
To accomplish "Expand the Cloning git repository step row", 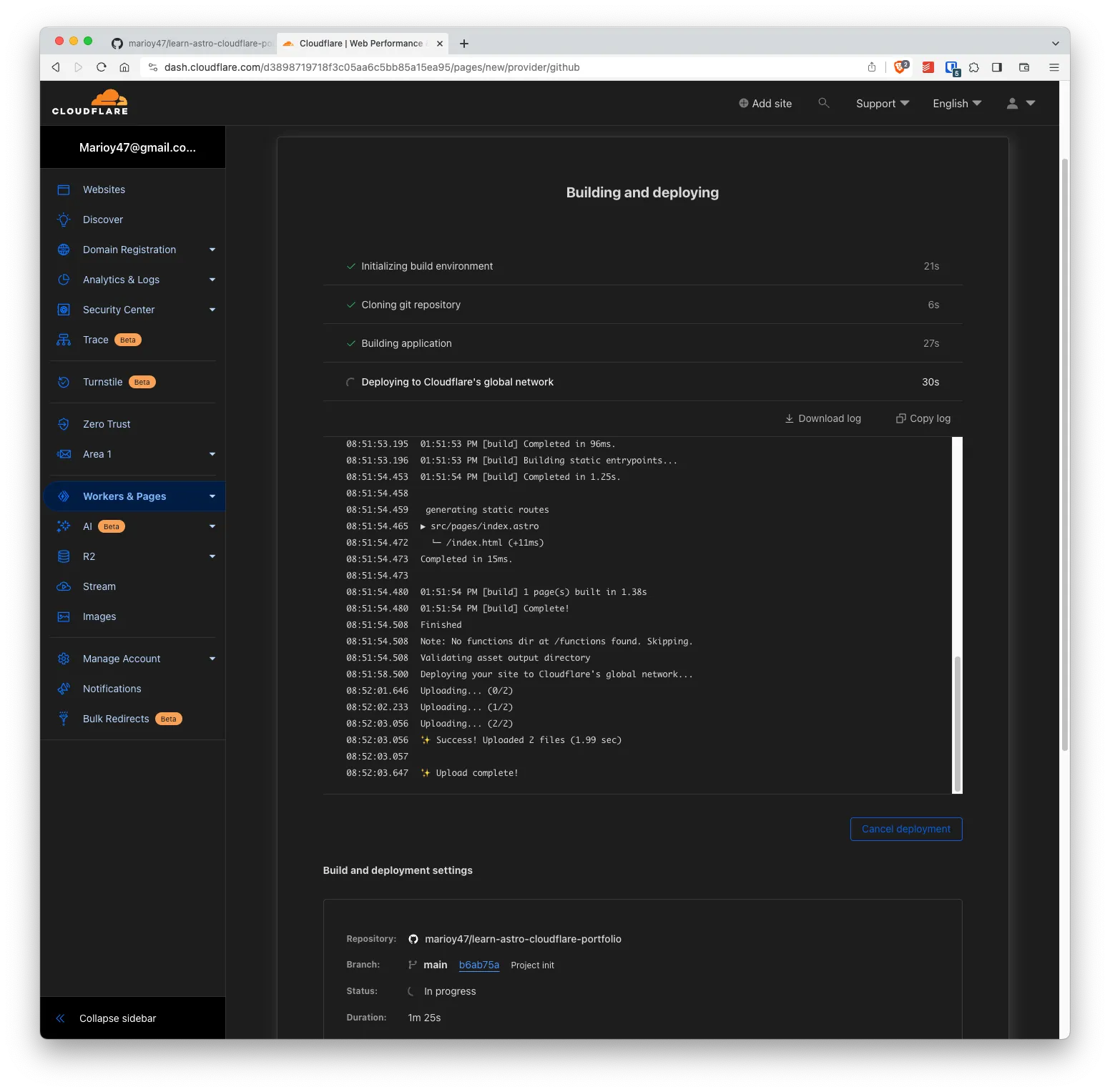I will (x=642, y=305).
